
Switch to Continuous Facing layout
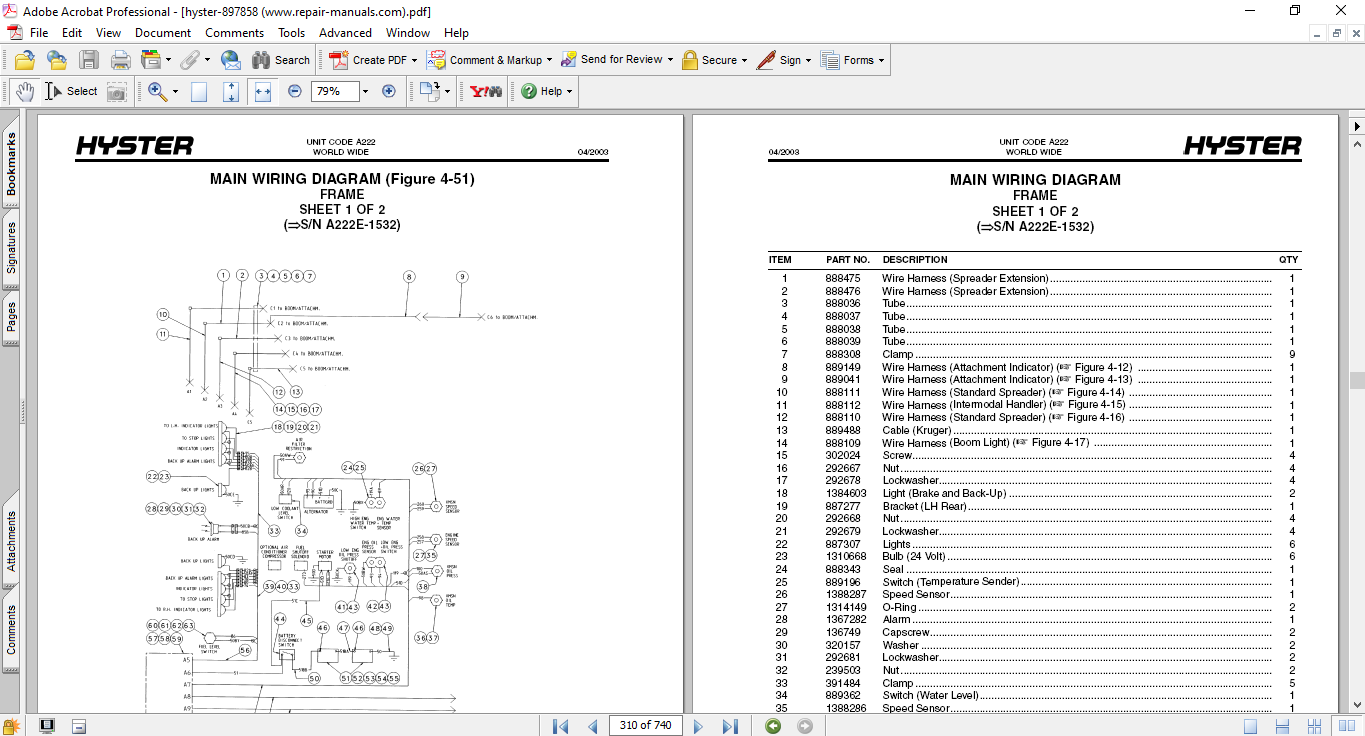(1315, 726)
